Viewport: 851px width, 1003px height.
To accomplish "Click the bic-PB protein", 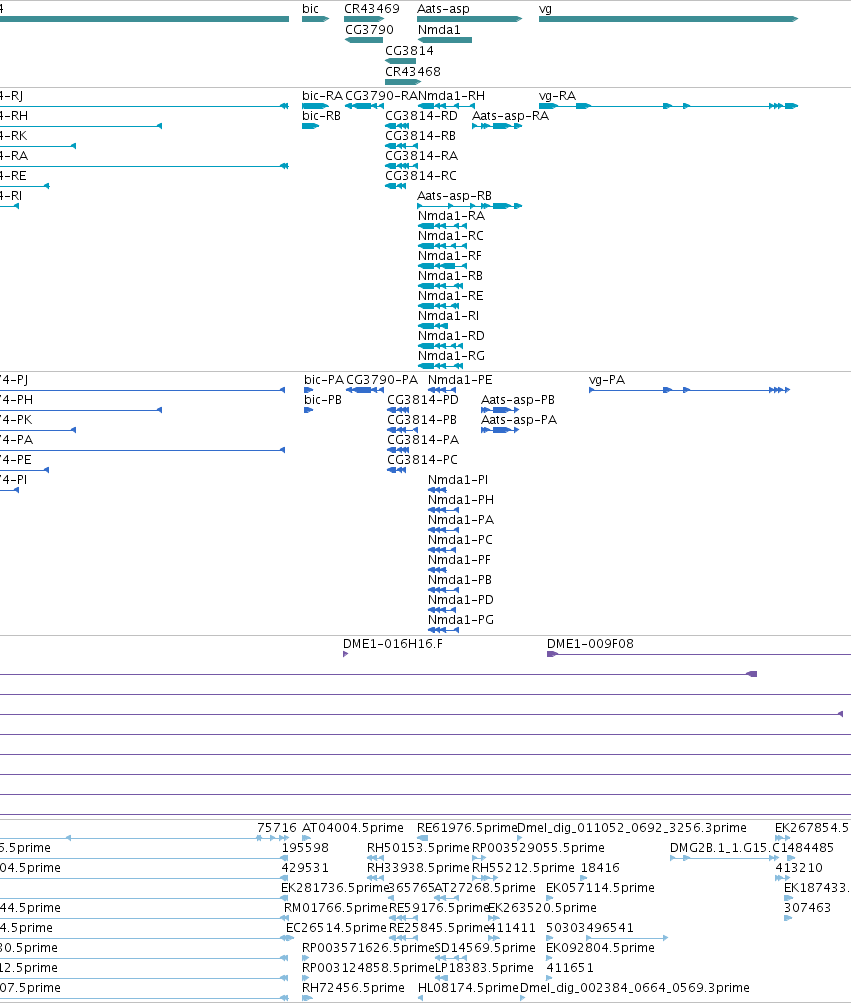I will tap(308, 410).
